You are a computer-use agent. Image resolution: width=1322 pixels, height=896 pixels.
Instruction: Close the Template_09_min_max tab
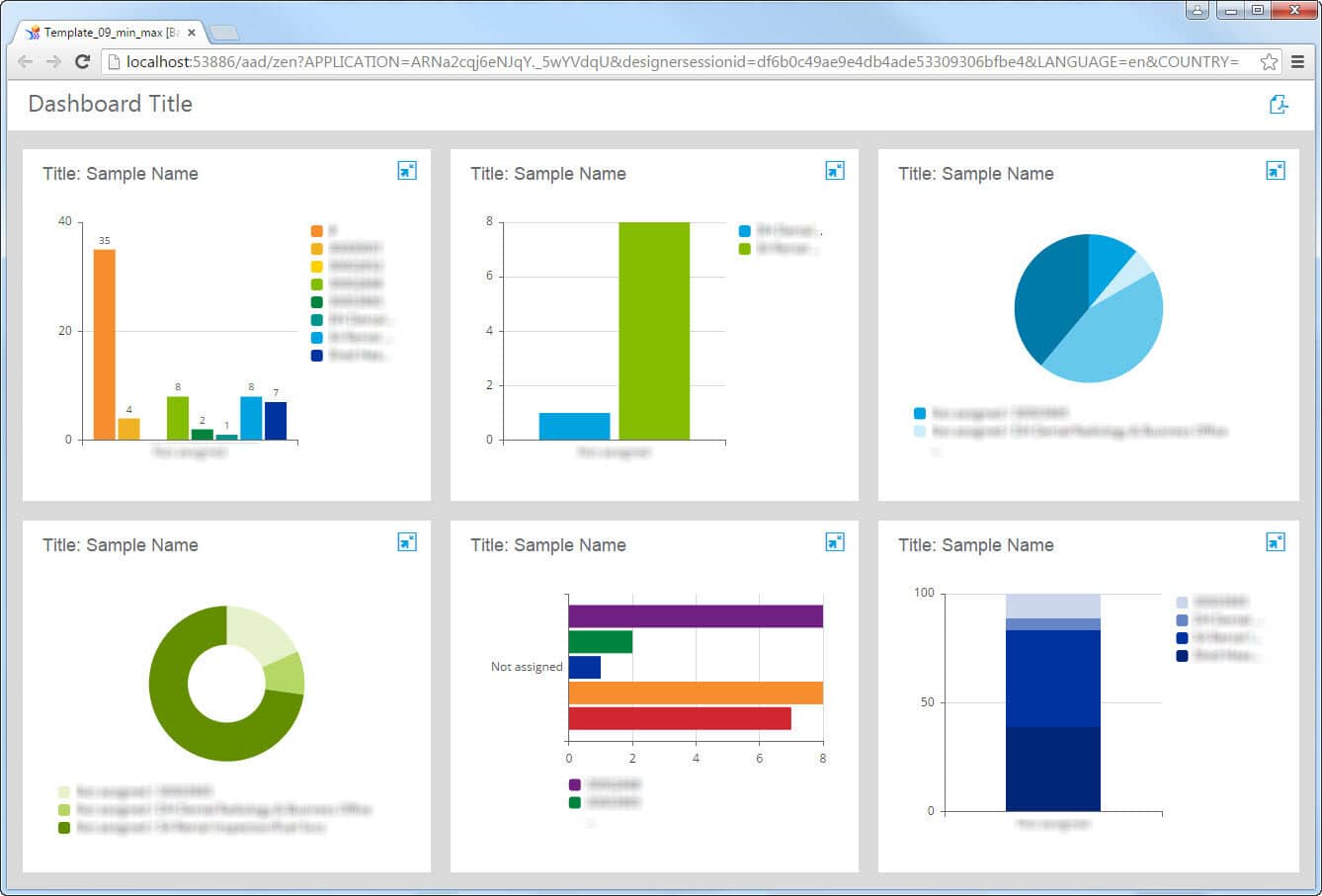192,33
